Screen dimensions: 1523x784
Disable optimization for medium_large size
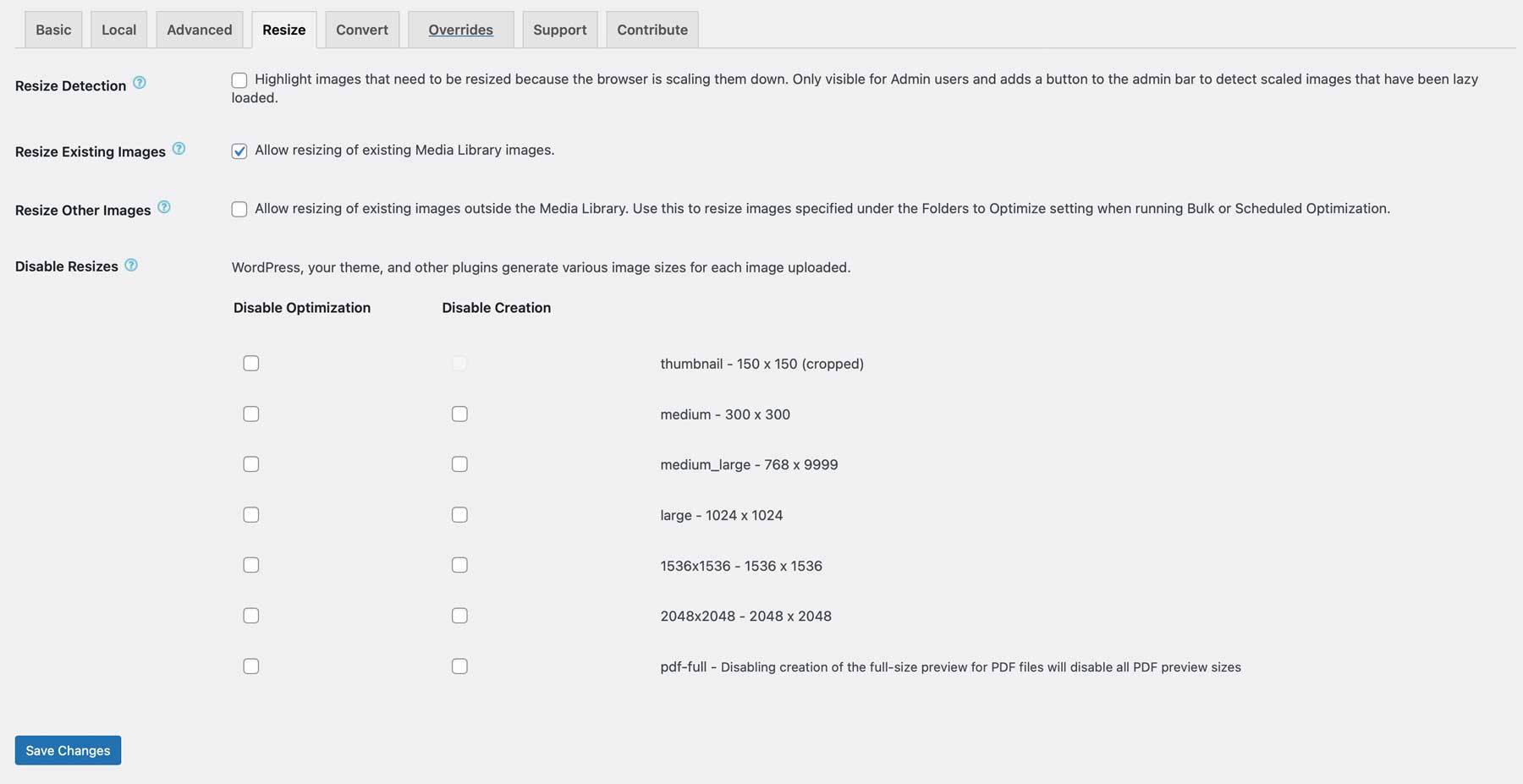[x=251, y=463]
